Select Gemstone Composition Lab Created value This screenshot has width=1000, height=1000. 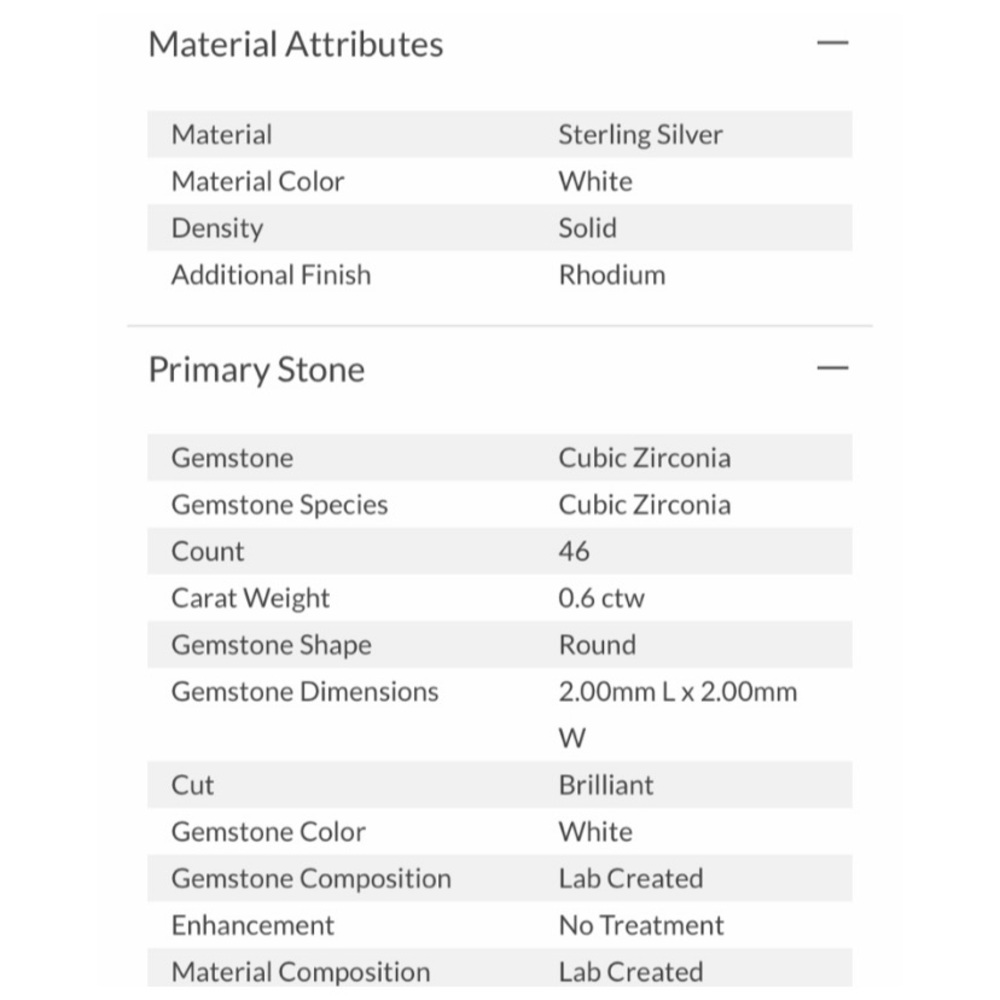click(x=631, y=879)
